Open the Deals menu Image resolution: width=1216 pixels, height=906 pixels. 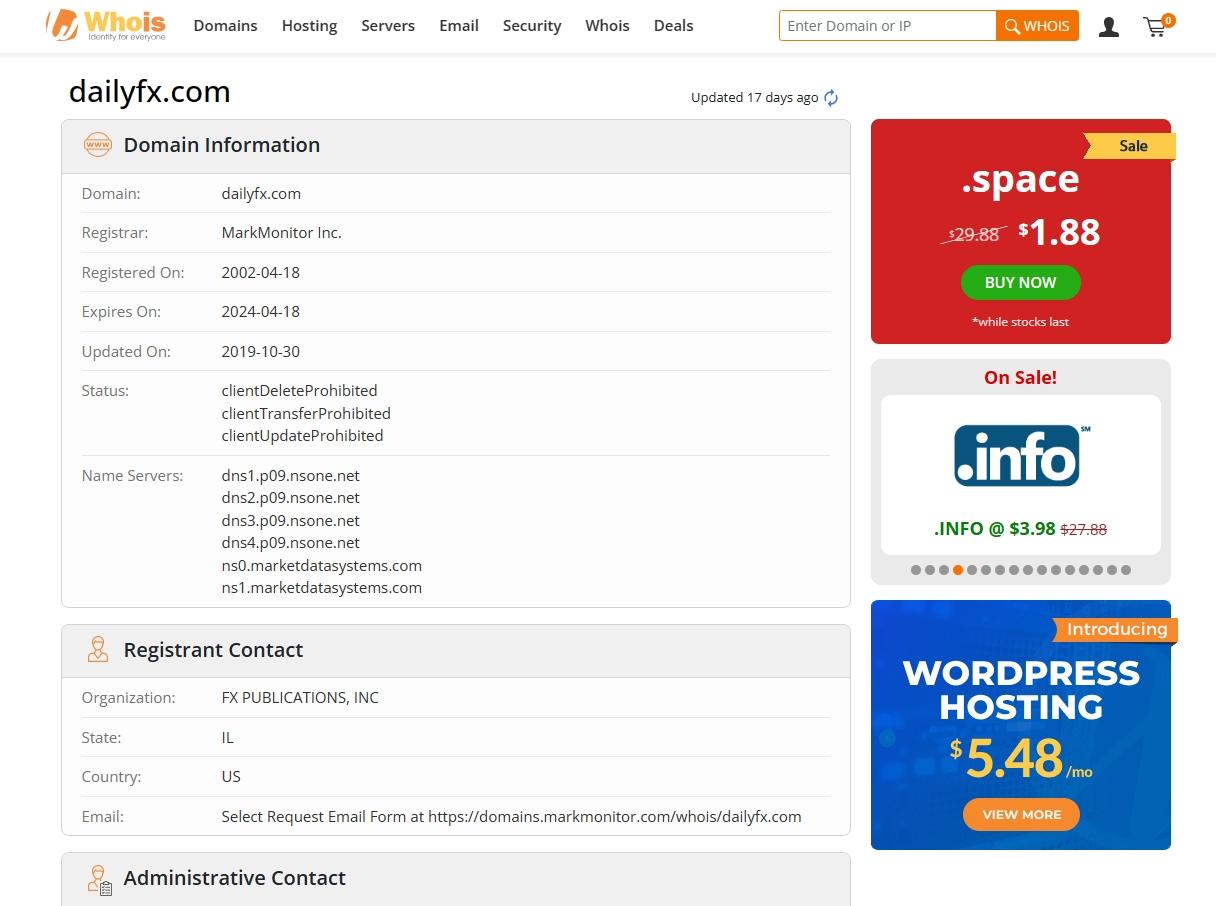click(x=673, y=26)
